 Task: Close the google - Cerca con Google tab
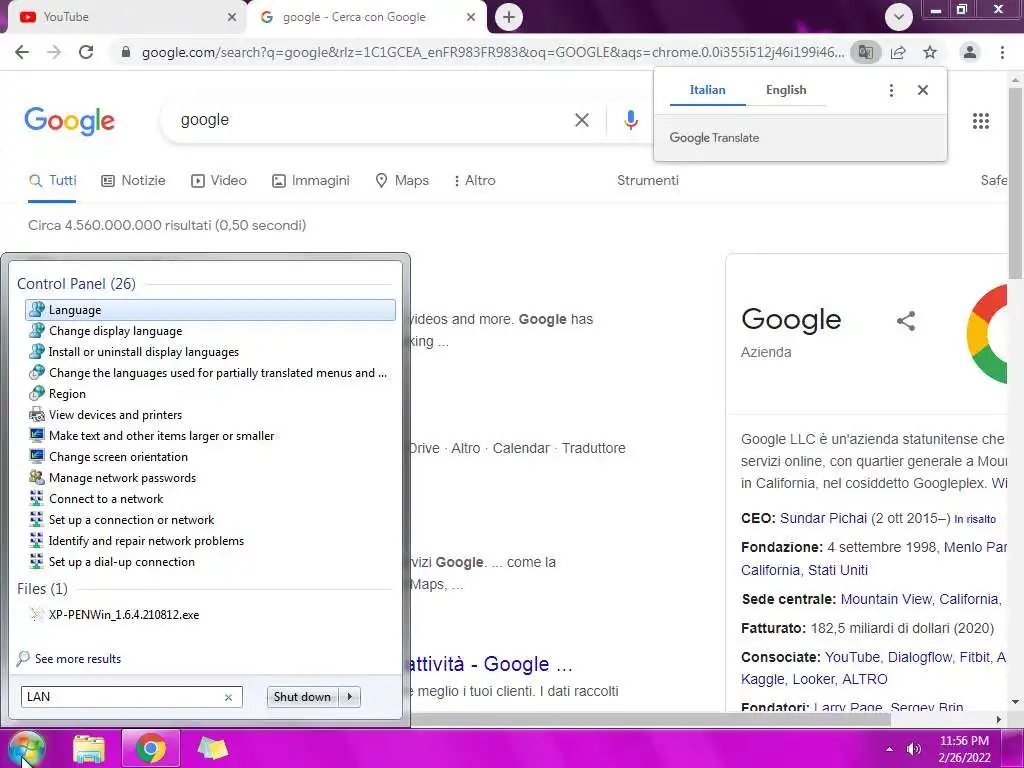tap(471, 18)
